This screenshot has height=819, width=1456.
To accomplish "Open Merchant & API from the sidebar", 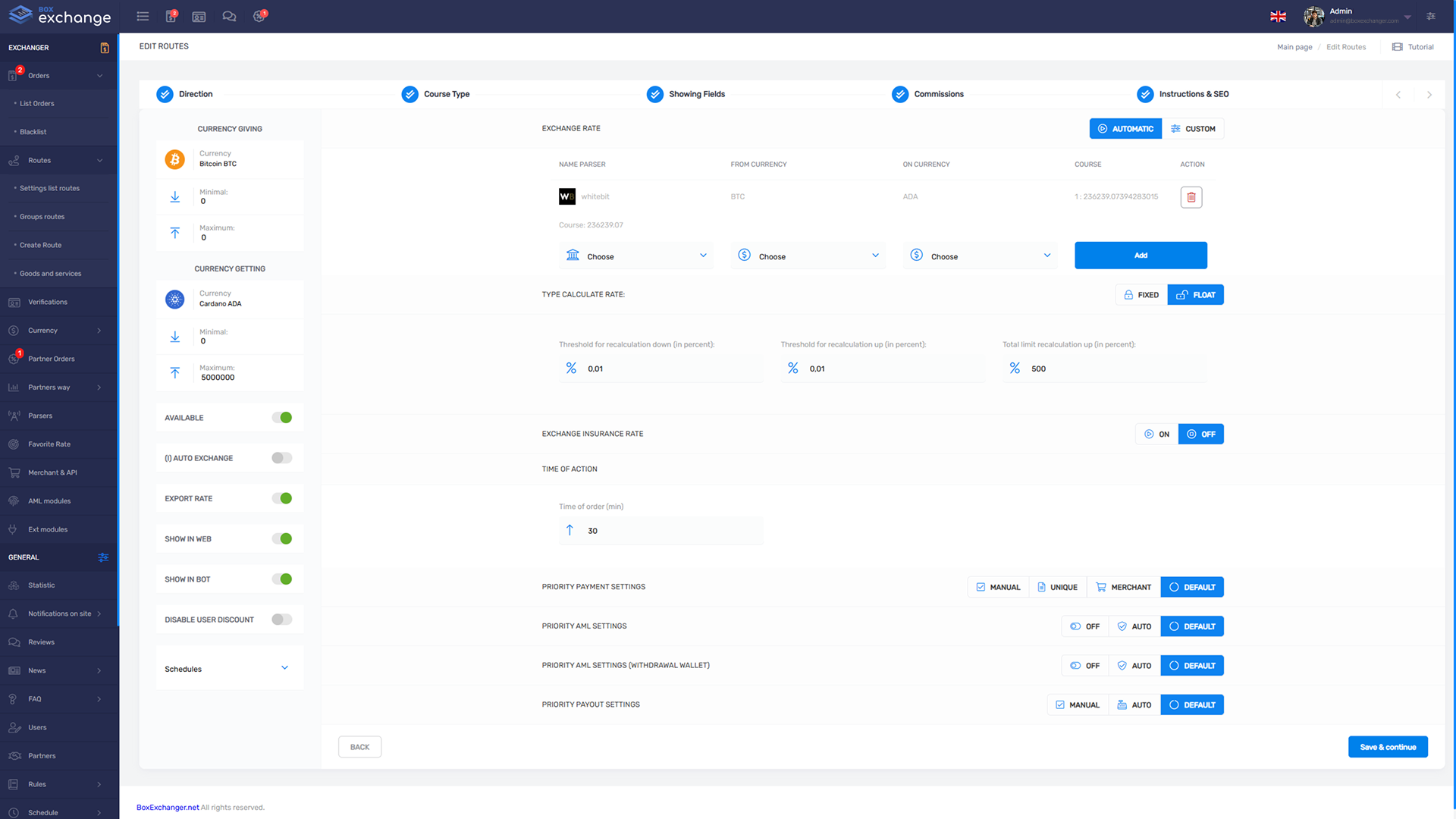I will point(52,472).
